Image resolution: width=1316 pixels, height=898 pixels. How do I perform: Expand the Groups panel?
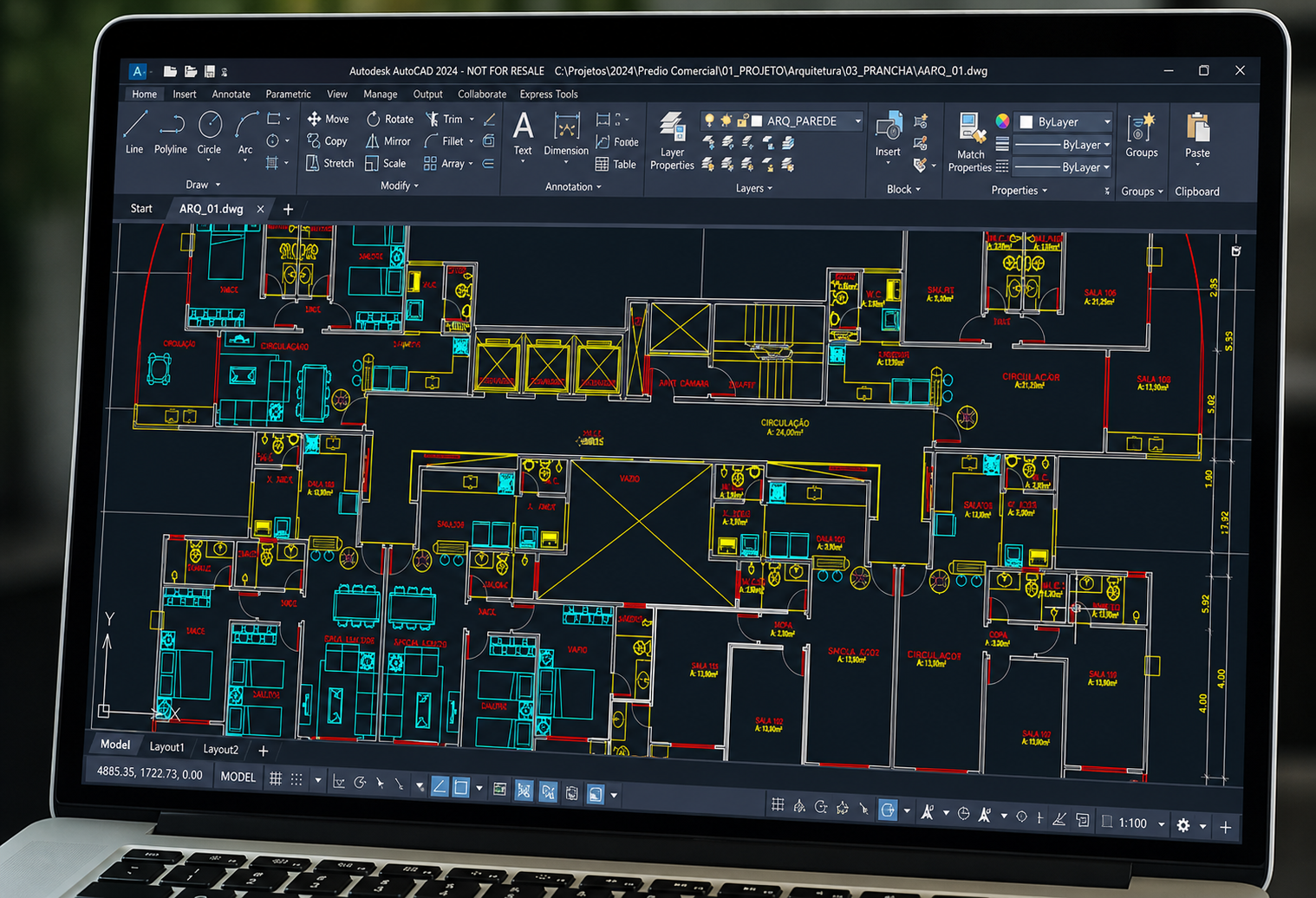point(1142,192)
